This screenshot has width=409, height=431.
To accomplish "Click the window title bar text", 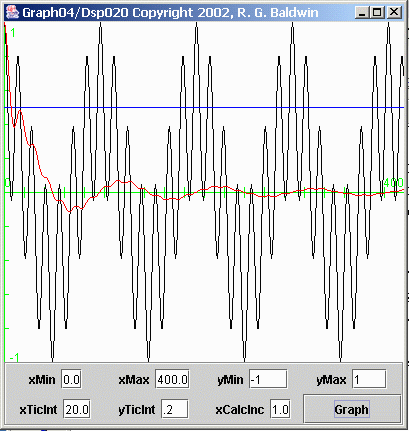I will click(x=170, y=13).
